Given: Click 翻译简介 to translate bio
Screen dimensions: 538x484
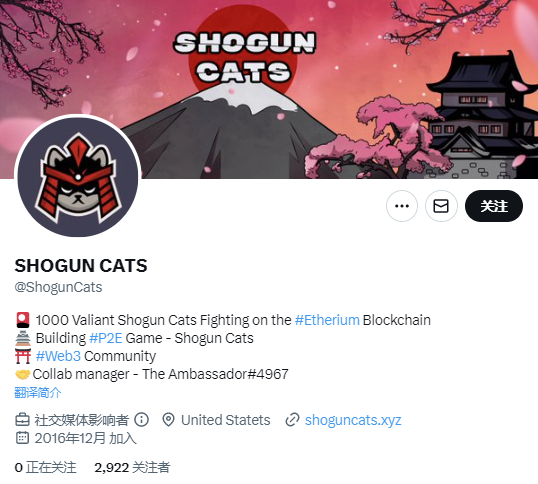Looking at the screenshot, I should (x=38, y=392).
